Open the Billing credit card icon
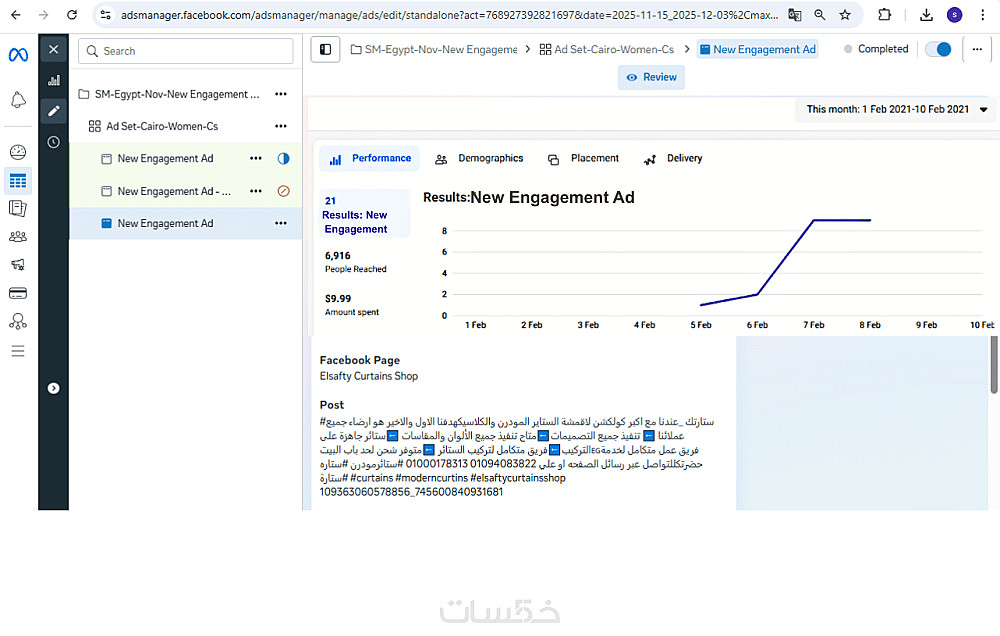 18,293
